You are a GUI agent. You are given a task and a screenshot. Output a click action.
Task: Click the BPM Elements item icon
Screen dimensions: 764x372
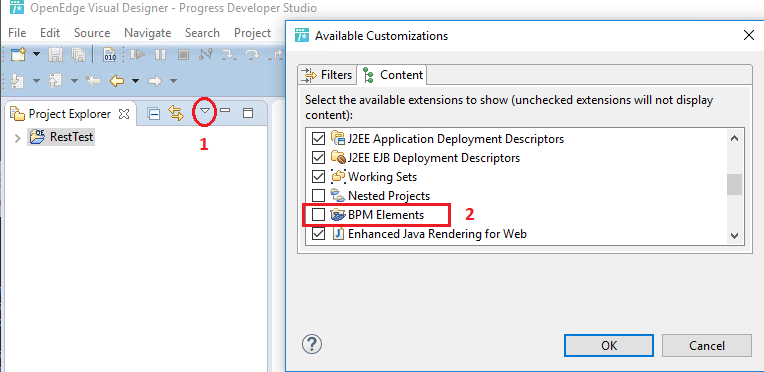coord(338,215)
